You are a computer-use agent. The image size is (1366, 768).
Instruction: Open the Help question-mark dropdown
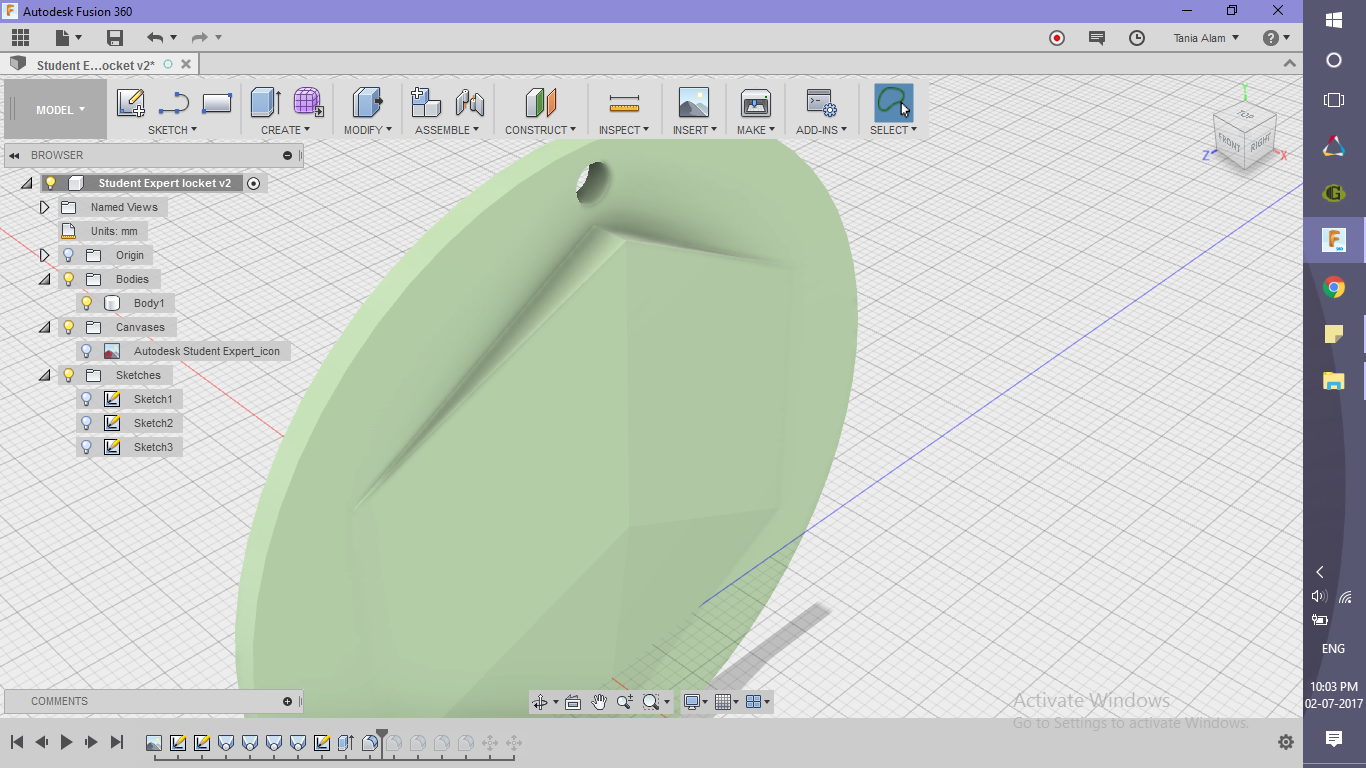coord(1276,38)
